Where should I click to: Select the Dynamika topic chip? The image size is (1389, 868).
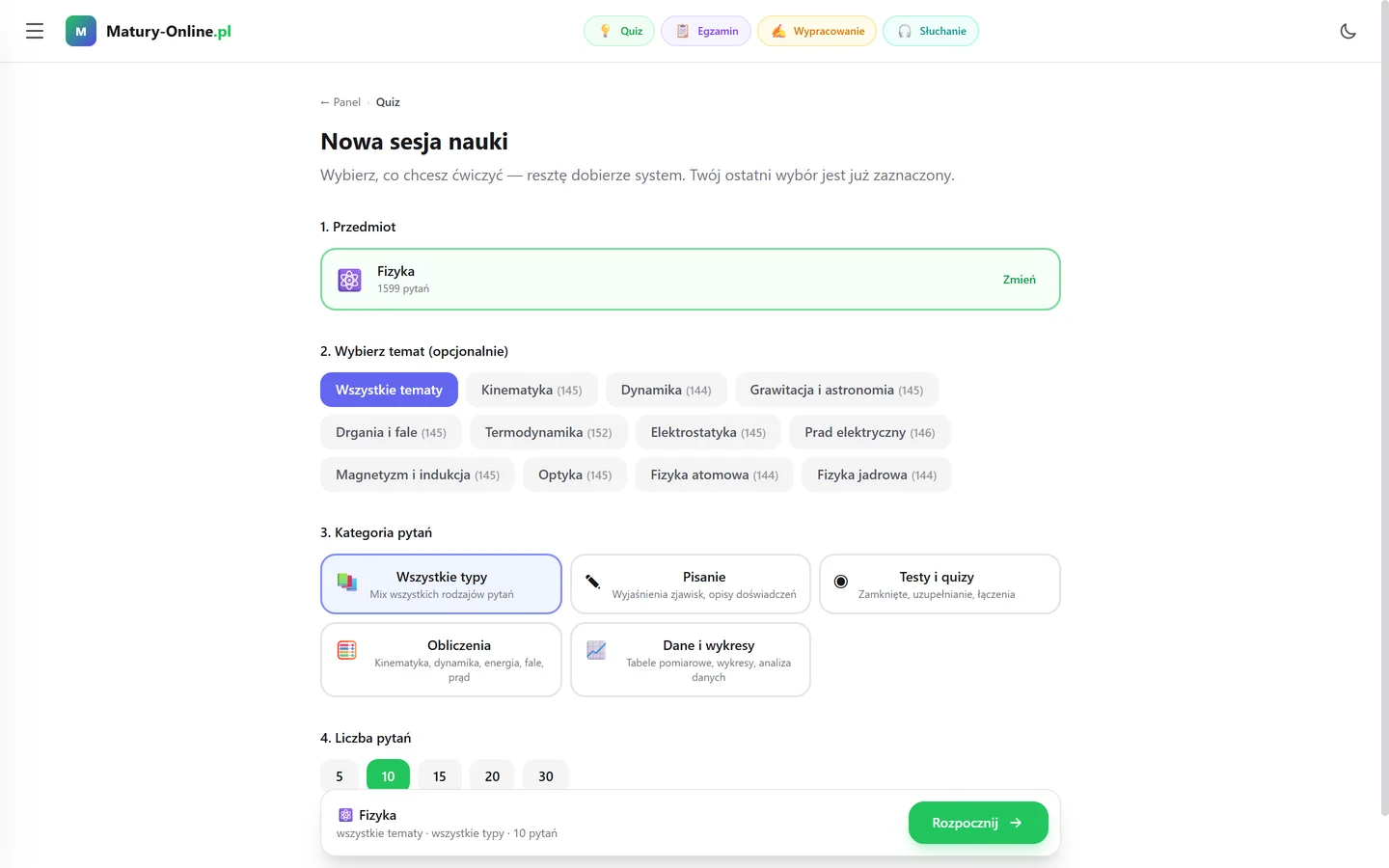pos(667,390)
